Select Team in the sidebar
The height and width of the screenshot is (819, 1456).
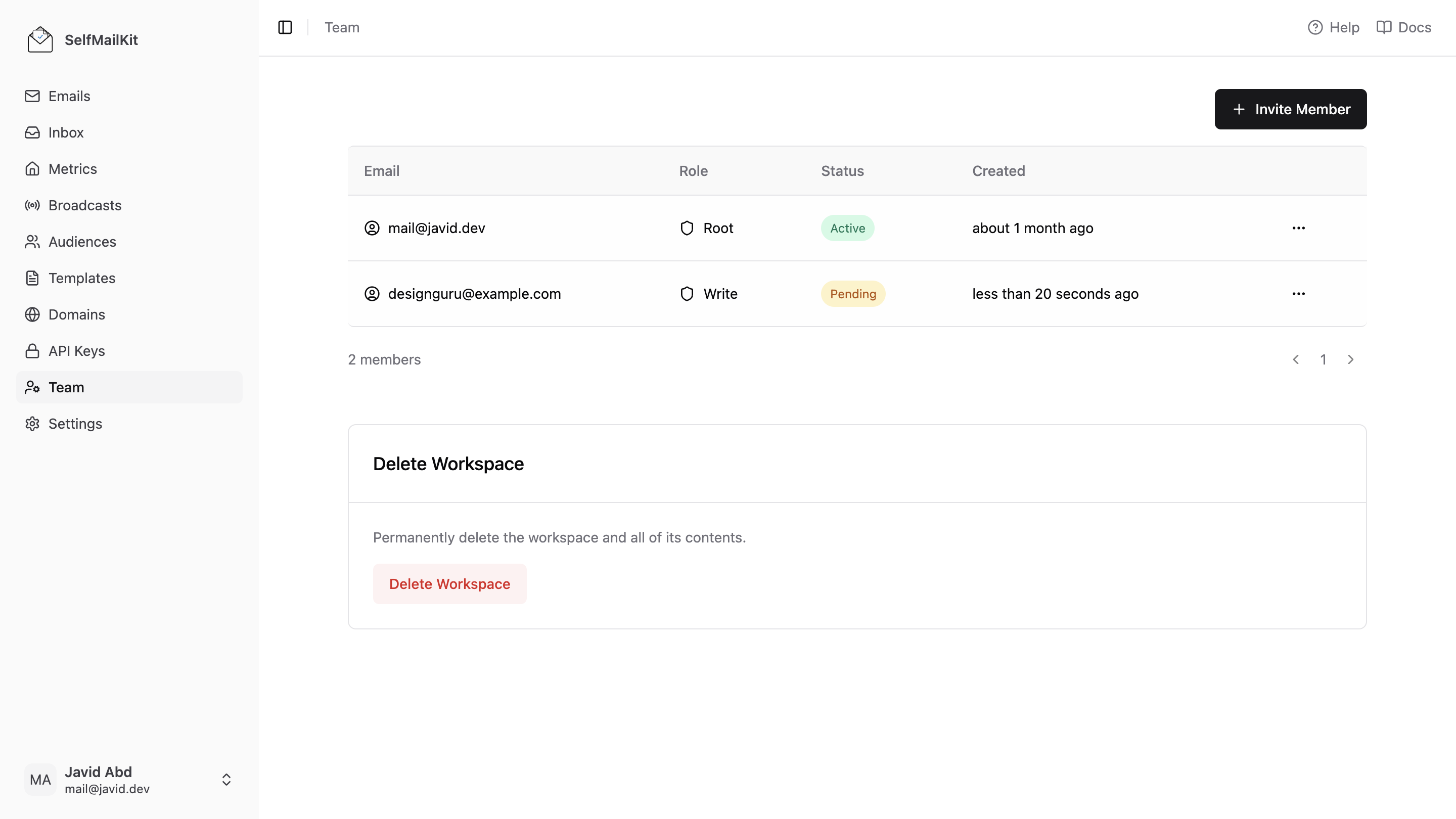129,387
